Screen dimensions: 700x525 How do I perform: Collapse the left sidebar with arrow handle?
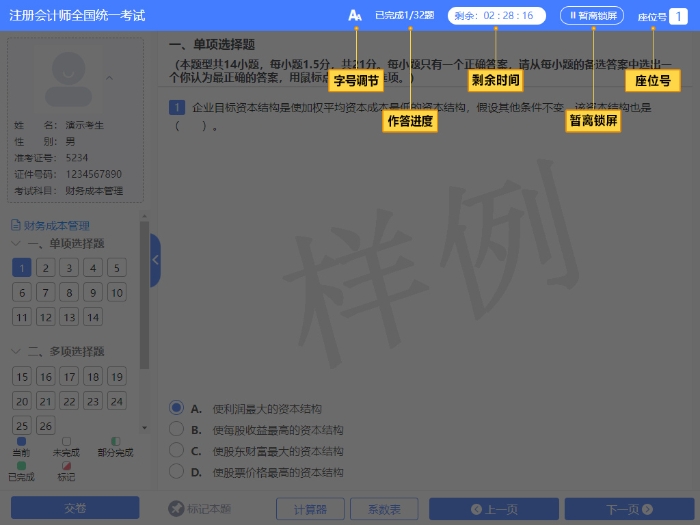pos(155,260)
